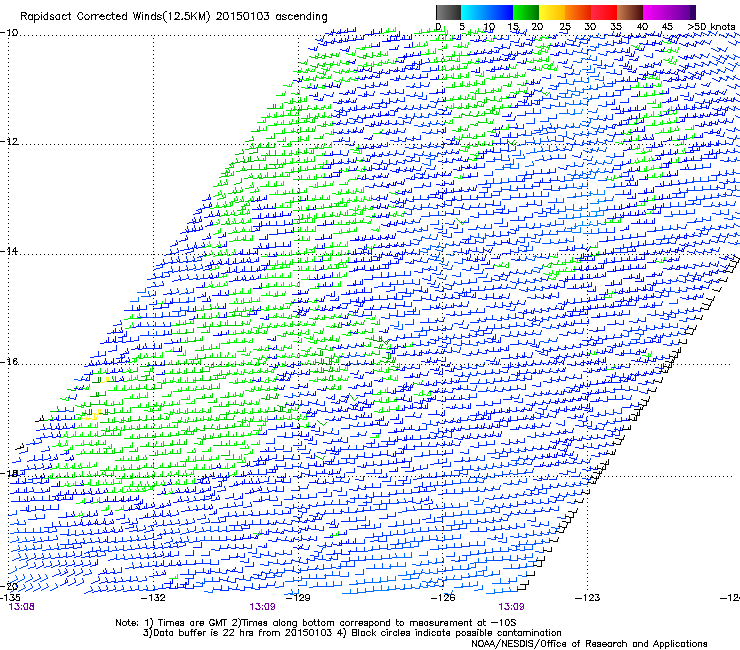Click the cyan 5-10 knots legend swatch
Screen dimensions: 740x650
pos(474,12)
